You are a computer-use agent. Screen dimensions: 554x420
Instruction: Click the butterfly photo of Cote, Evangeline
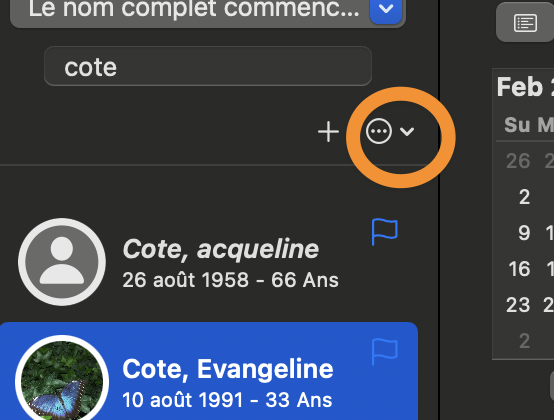(x=62, y=380)
